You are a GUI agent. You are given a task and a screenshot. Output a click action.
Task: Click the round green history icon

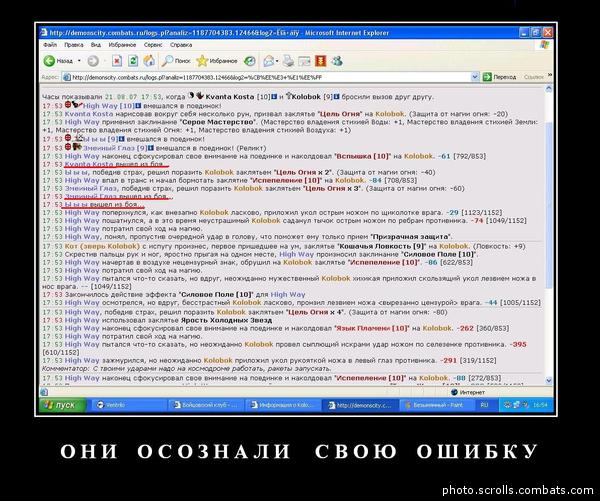pos(250,61)
